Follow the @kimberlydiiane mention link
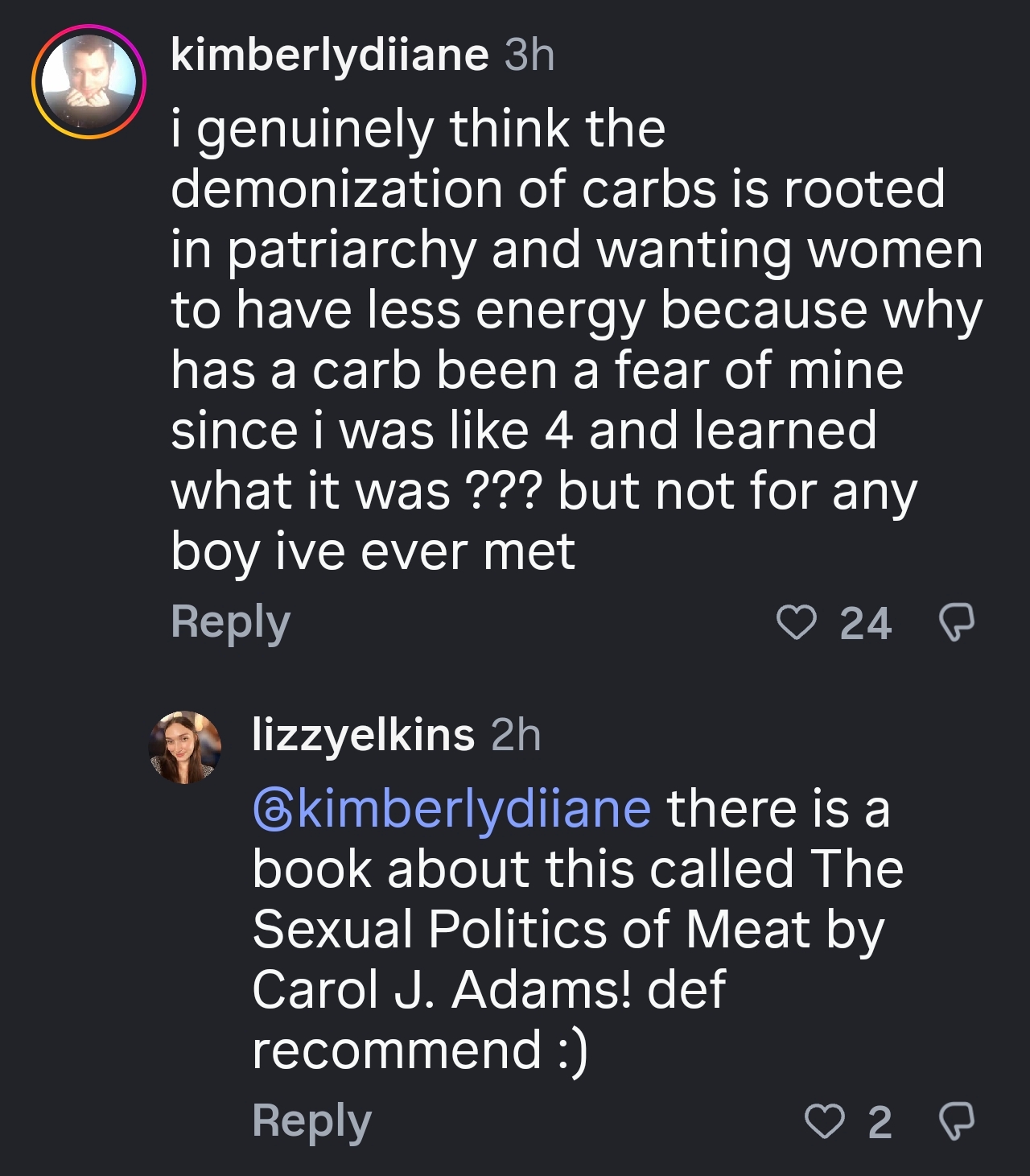The width and height of the screenshot is (1030, 1176). pyautogui.click(x=451, y=811)
